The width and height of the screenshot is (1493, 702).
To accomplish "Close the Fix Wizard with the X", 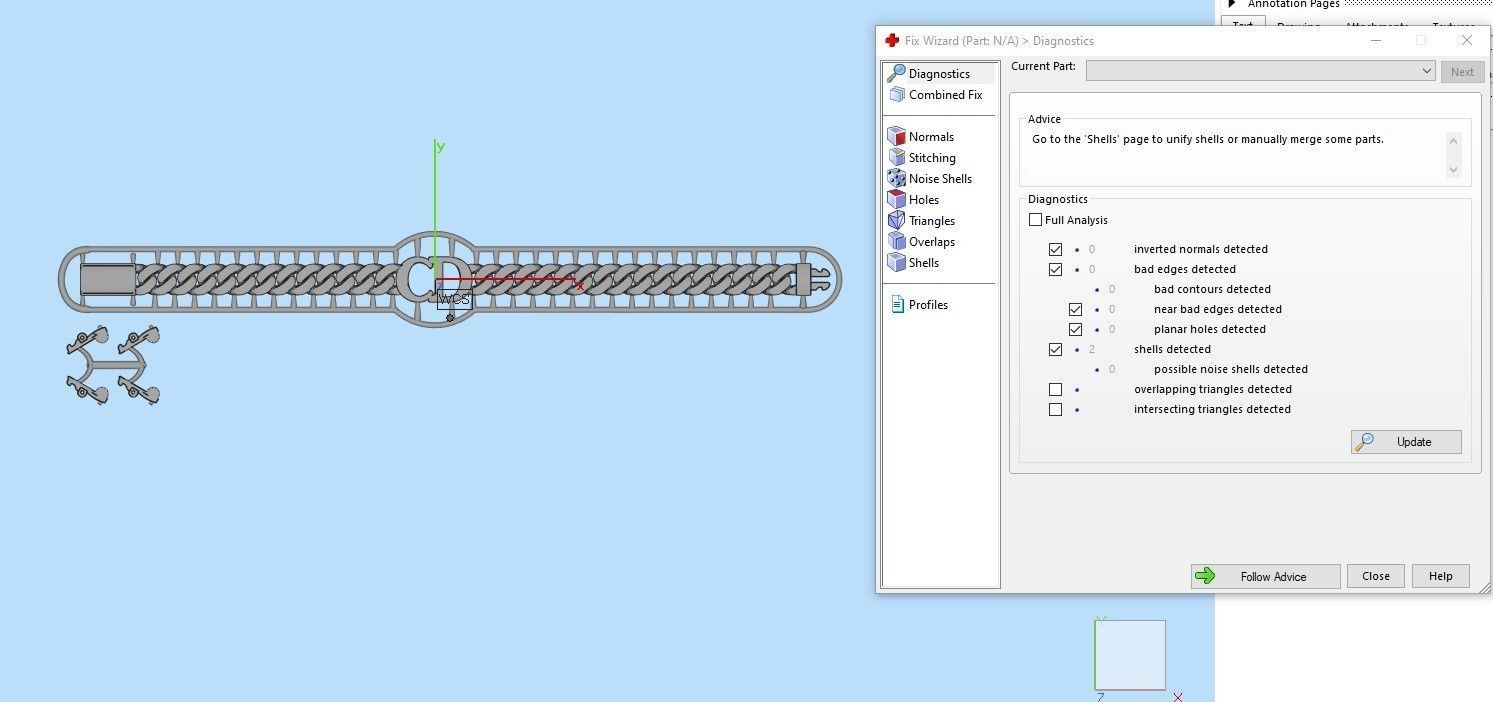I will click(x=1466, y=41).
